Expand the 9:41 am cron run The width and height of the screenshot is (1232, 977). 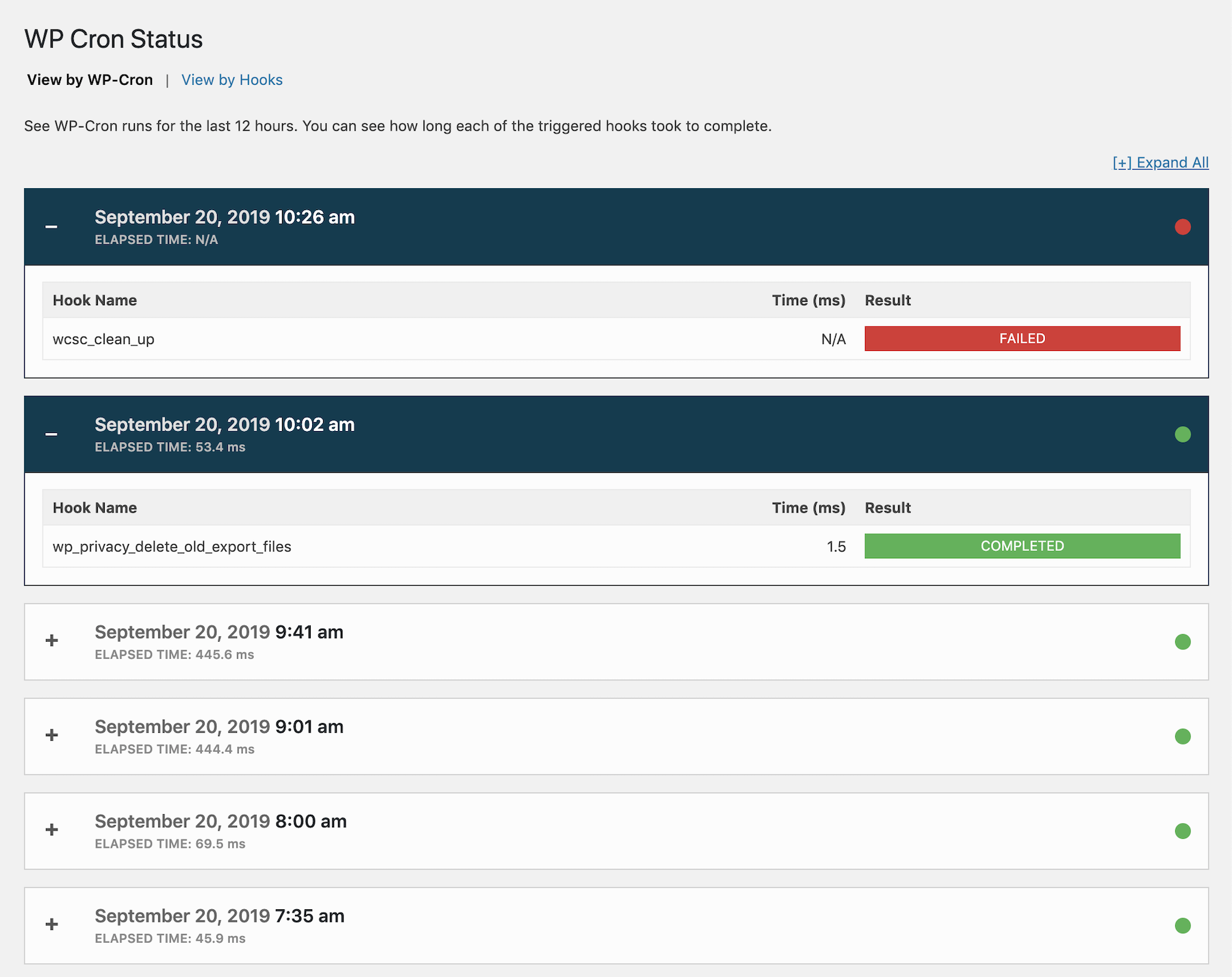[51, 641]
